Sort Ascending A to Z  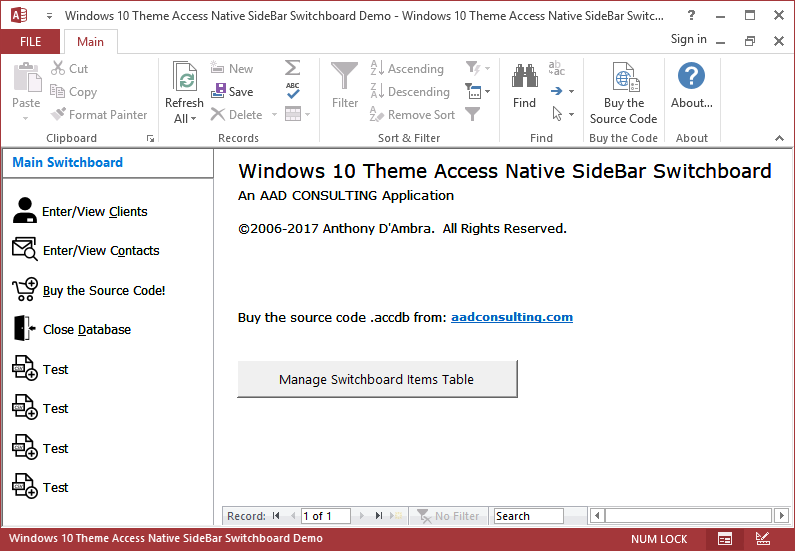pos(407,68)
